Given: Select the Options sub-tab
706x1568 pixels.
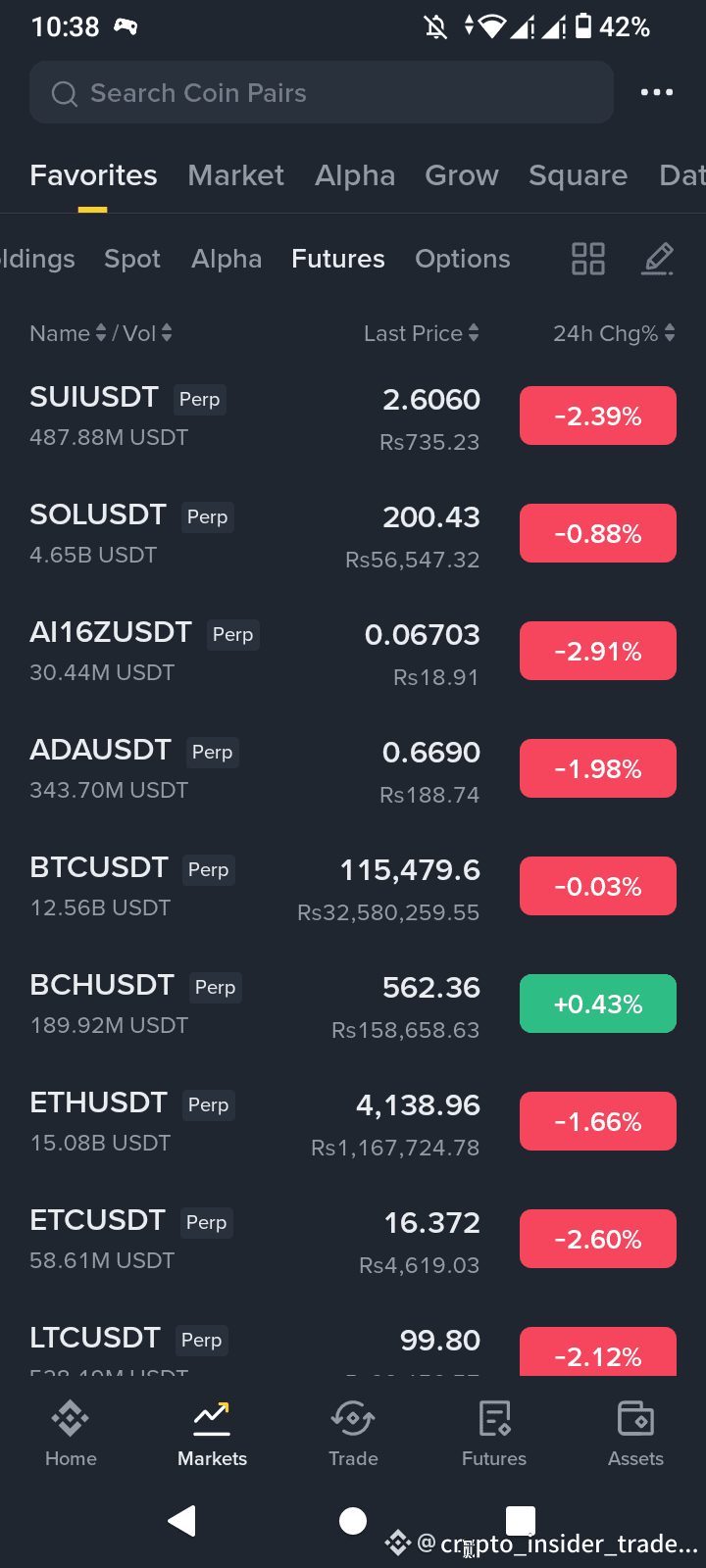Looking at the screenshot, I should point(463,259).
